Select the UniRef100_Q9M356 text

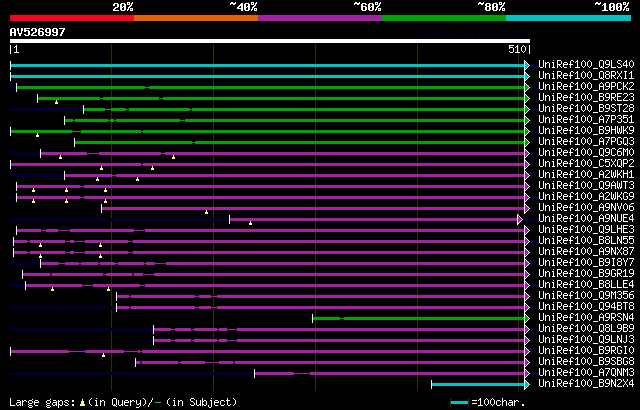click(586, 296)
